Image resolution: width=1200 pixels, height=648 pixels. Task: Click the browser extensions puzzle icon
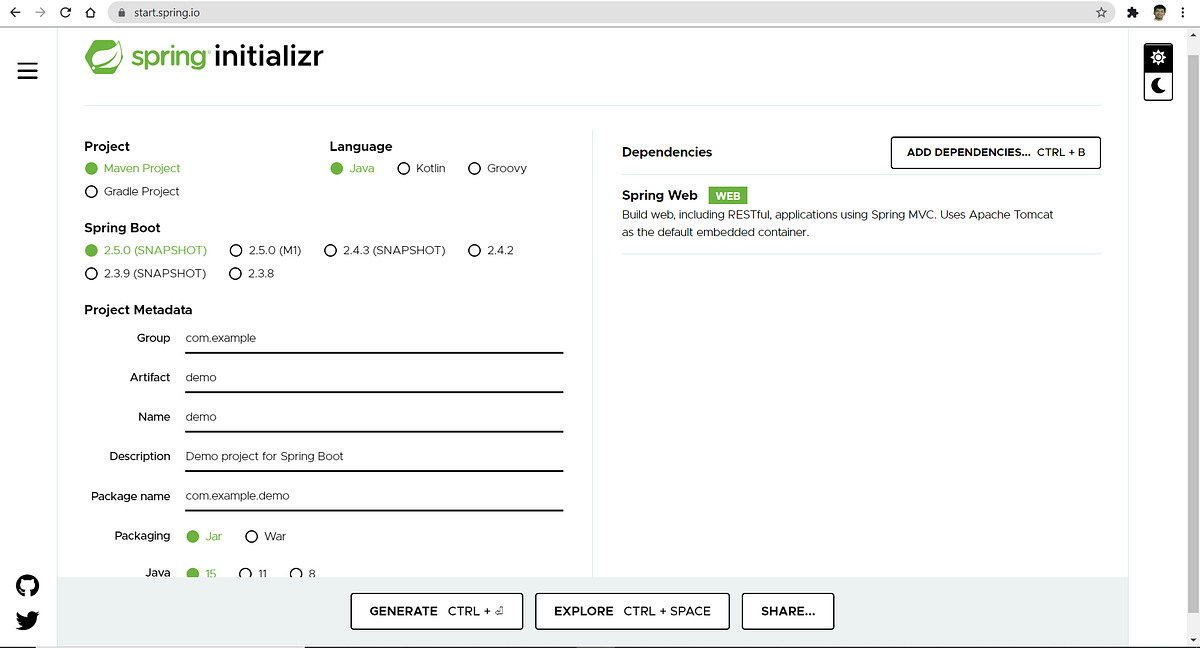(x=1132, y=13)
